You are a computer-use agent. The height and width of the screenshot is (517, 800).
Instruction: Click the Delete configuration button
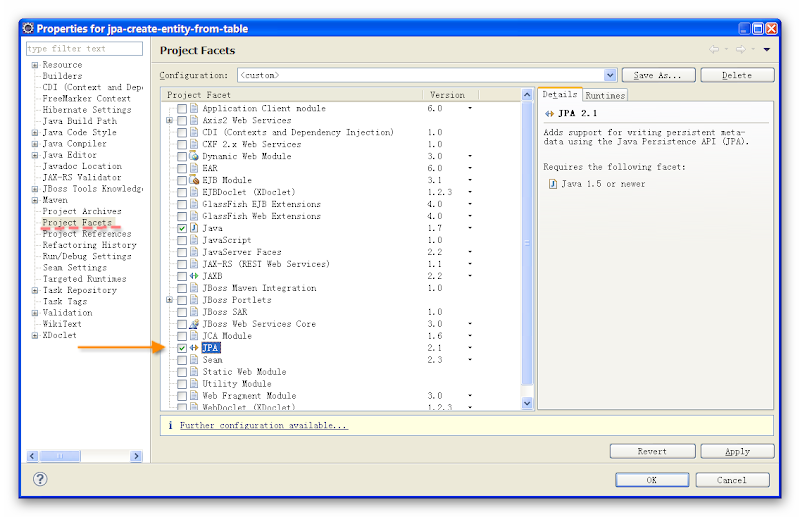(737, 75)
